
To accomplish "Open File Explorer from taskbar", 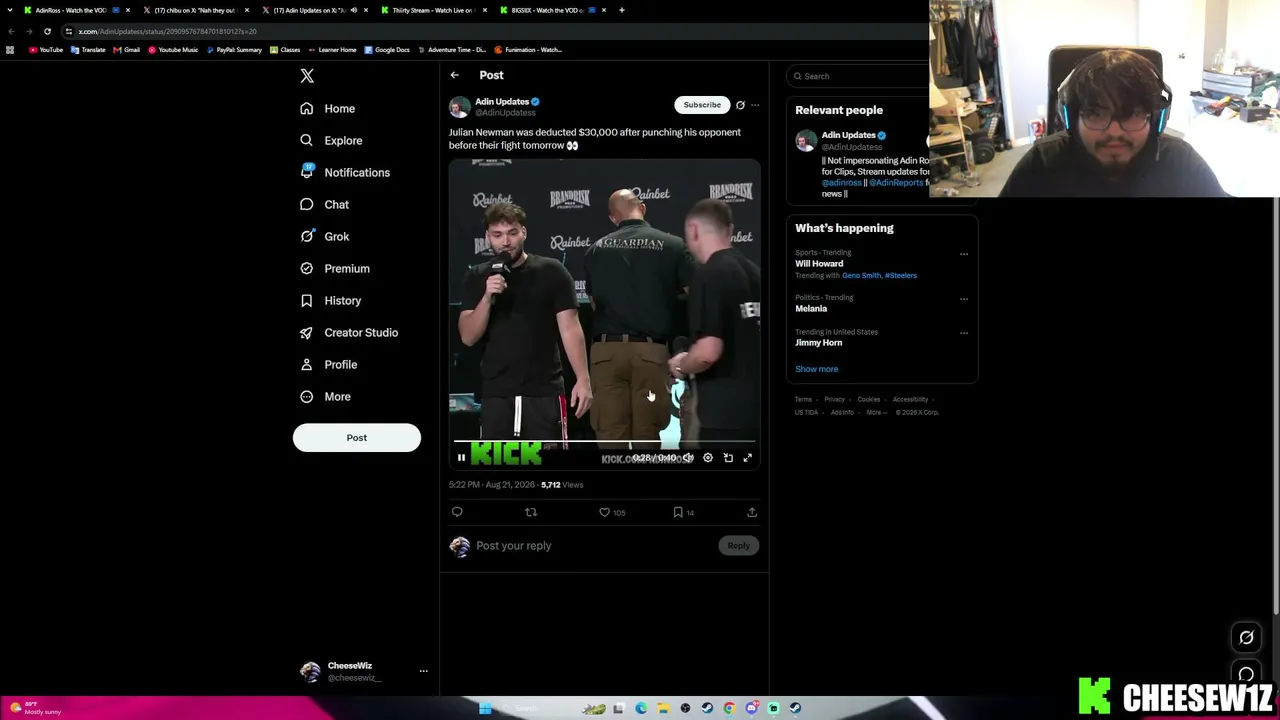I will pyautogui.click(x=663, y=709).
